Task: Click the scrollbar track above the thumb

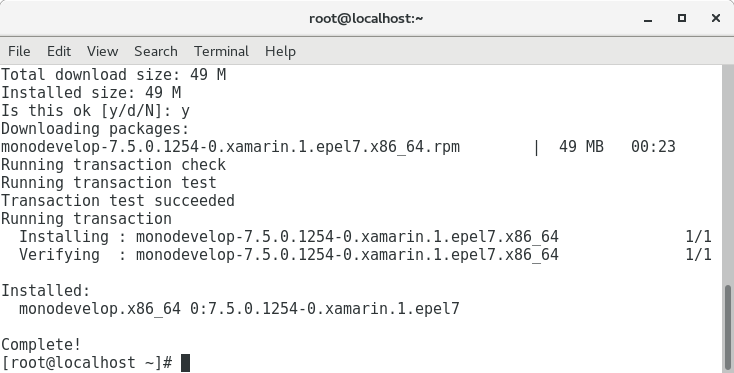Action: [x=728, y=176]
